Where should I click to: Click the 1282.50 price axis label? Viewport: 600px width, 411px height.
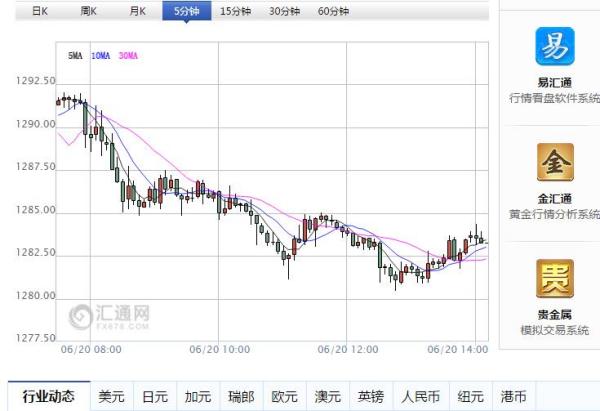click(x=36, y=253)
